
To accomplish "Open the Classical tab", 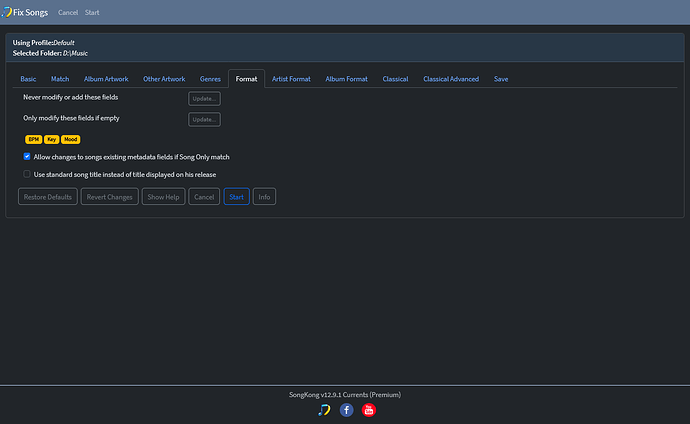I will tap(395, 79).
